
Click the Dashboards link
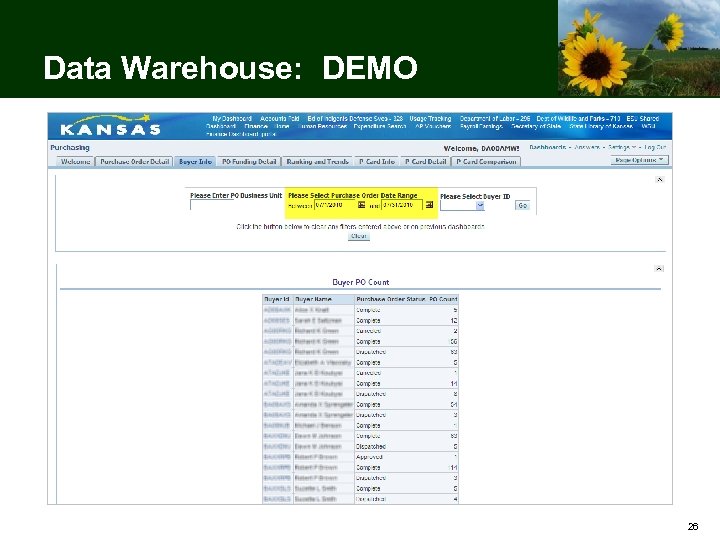click(547, 147)
